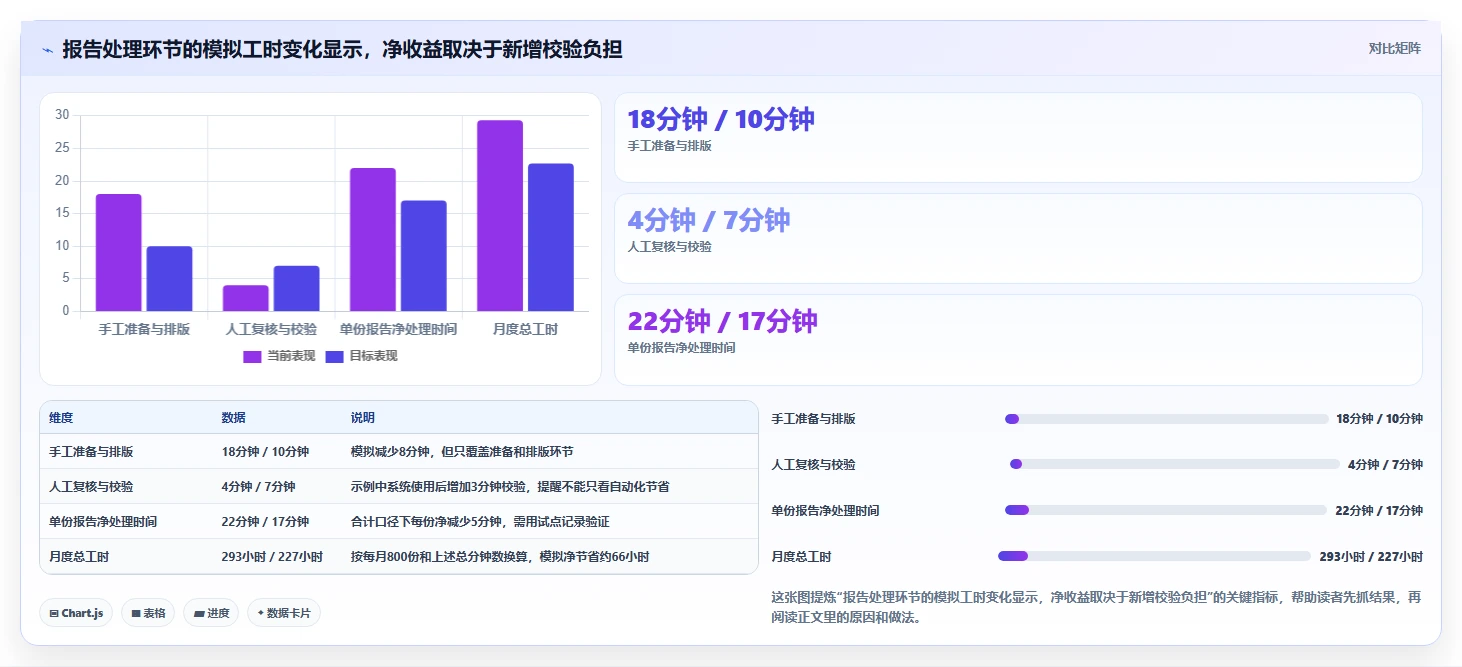The image size is (1462, 667).
Task: Click the title icon before 报告处理环节
Action: coord(47,49)
